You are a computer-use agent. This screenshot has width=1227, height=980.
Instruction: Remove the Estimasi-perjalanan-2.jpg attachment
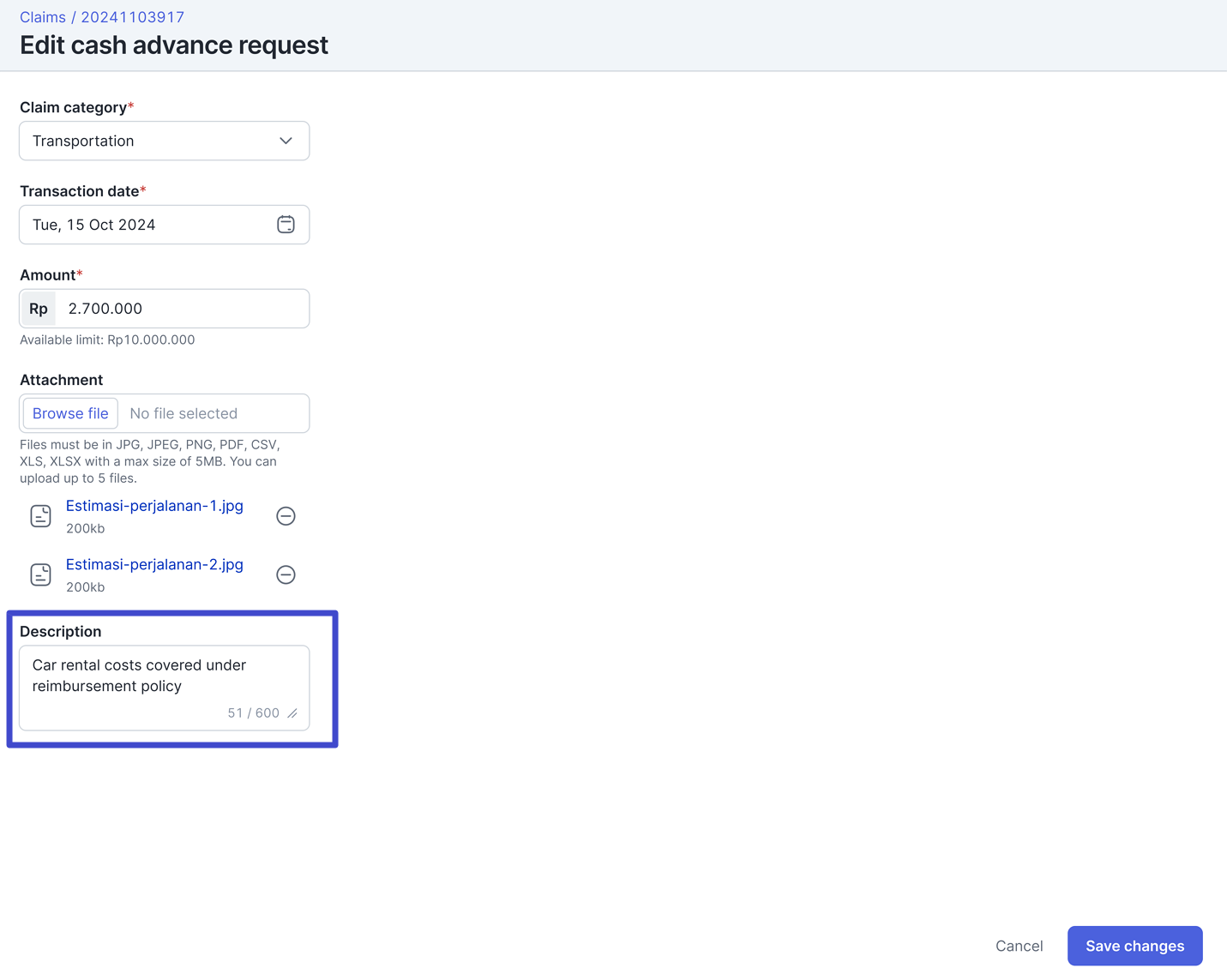tap(286, 574)
